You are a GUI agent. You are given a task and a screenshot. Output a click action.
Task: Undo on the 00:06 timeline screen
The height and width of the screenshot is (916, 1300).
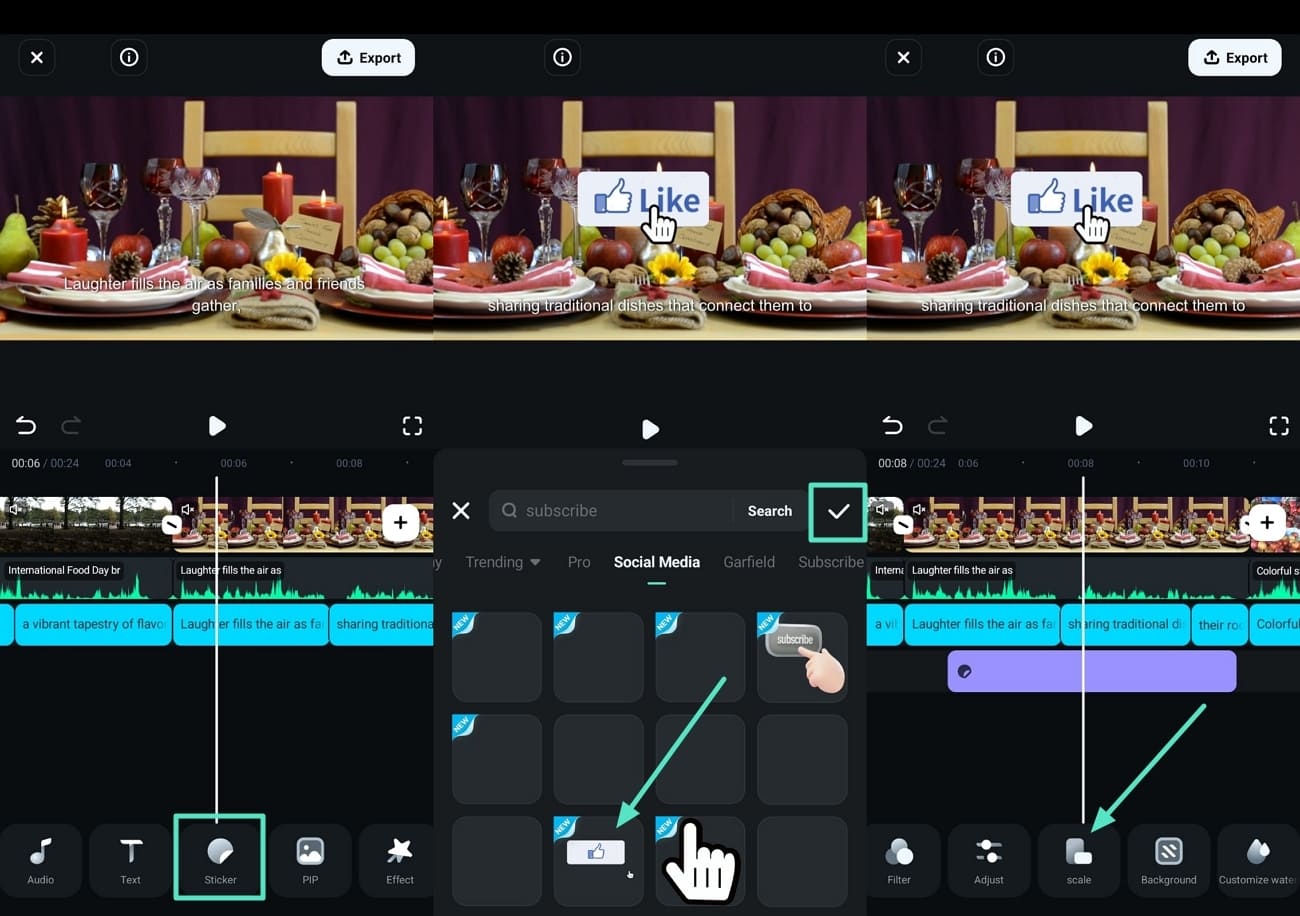(26, 427)
